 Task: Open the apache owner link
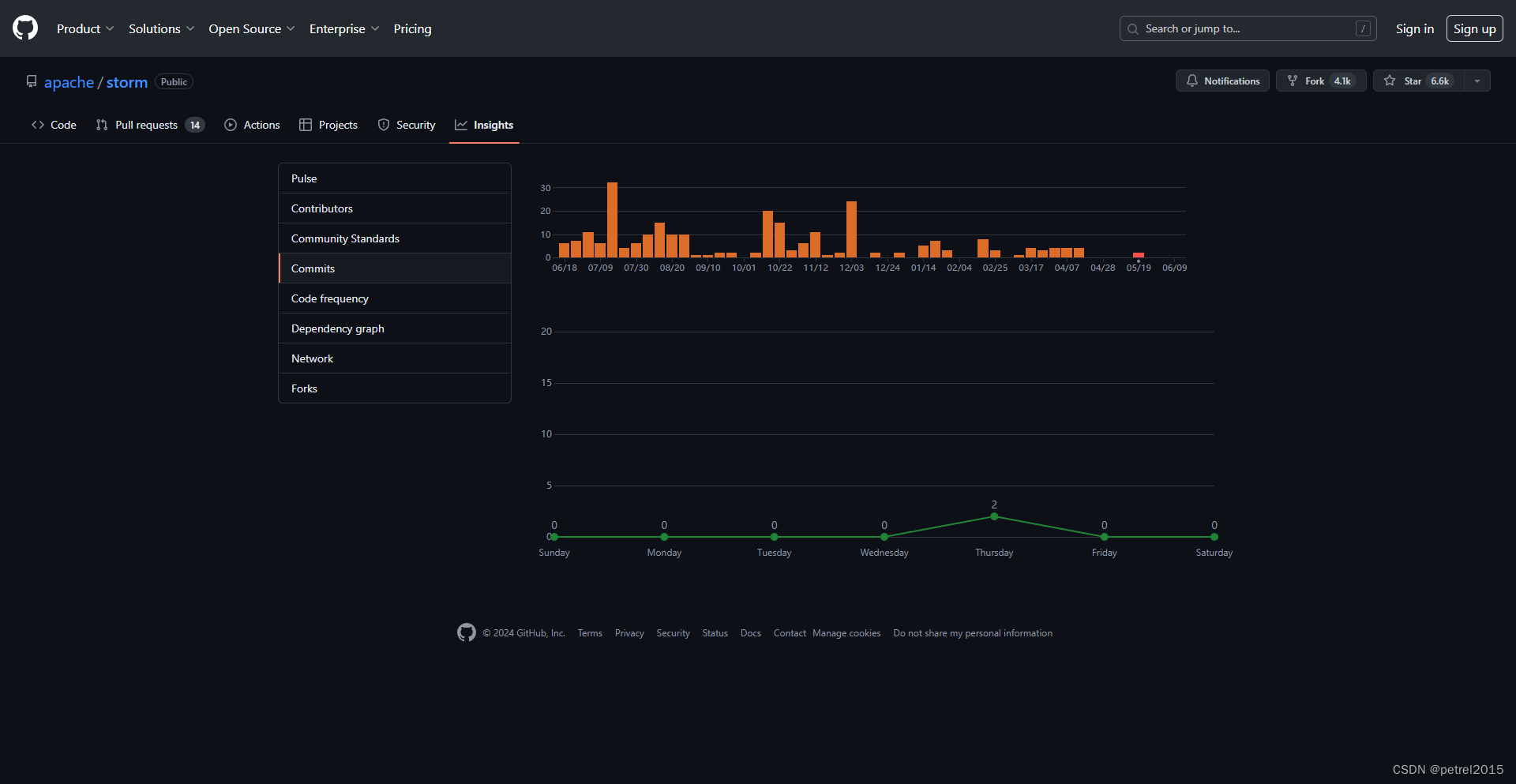(69, 82)
